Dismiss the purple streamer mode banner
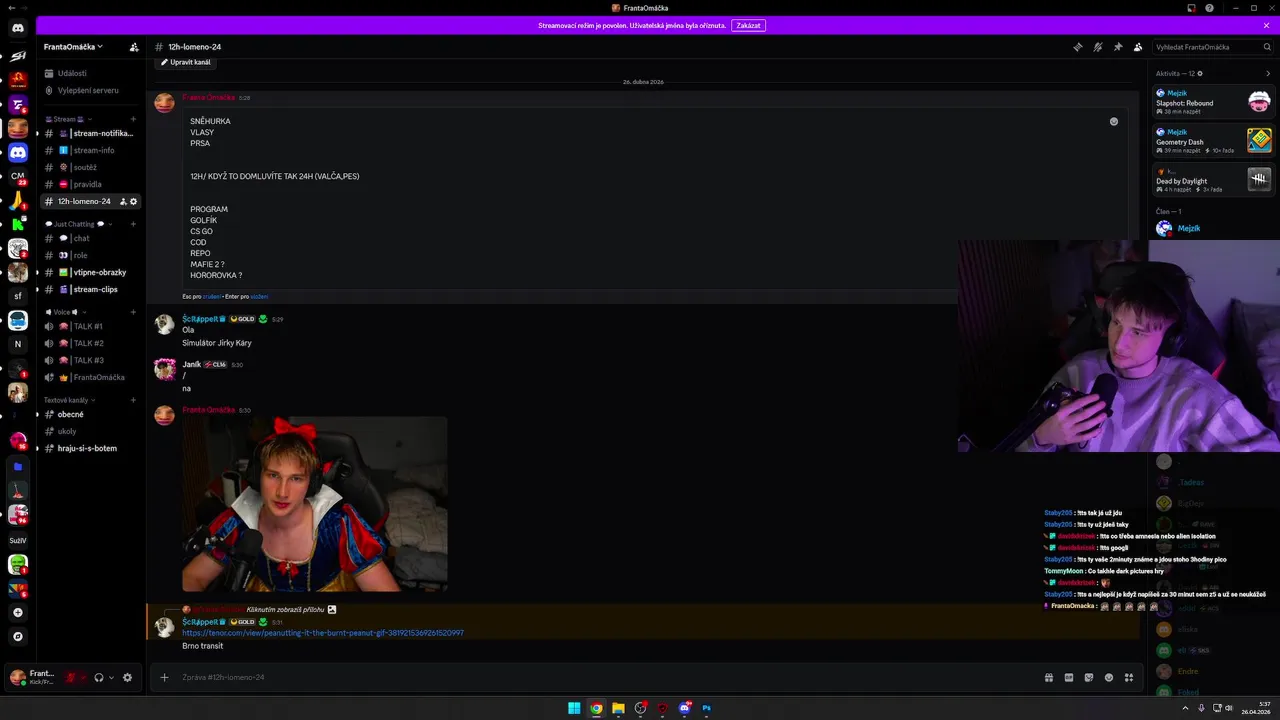This screenshot has width=1280, height=720. (1266, 25)
